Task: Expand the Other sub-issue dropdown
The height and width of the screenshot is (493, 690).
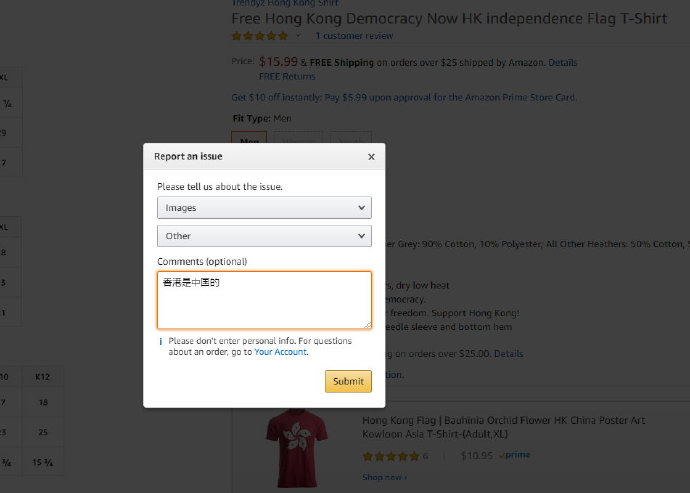Action: click(x=264, y=236)
